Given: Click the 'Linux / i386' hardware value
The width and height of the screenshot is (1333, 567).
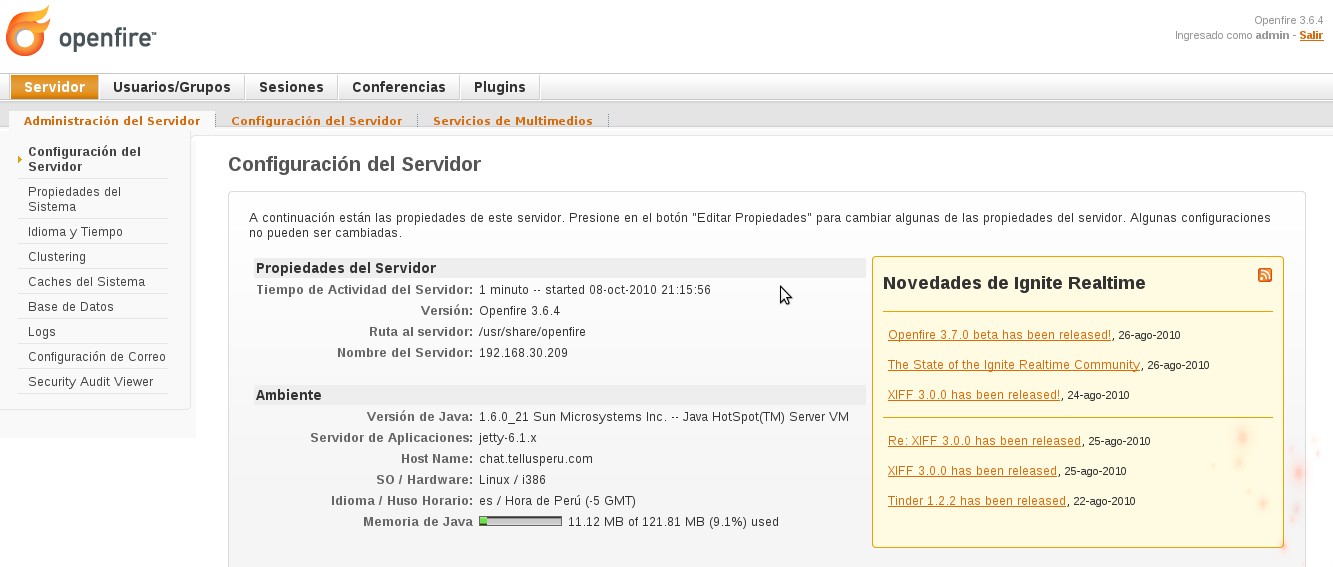Looking at the screenshot, I should point(512,480).
